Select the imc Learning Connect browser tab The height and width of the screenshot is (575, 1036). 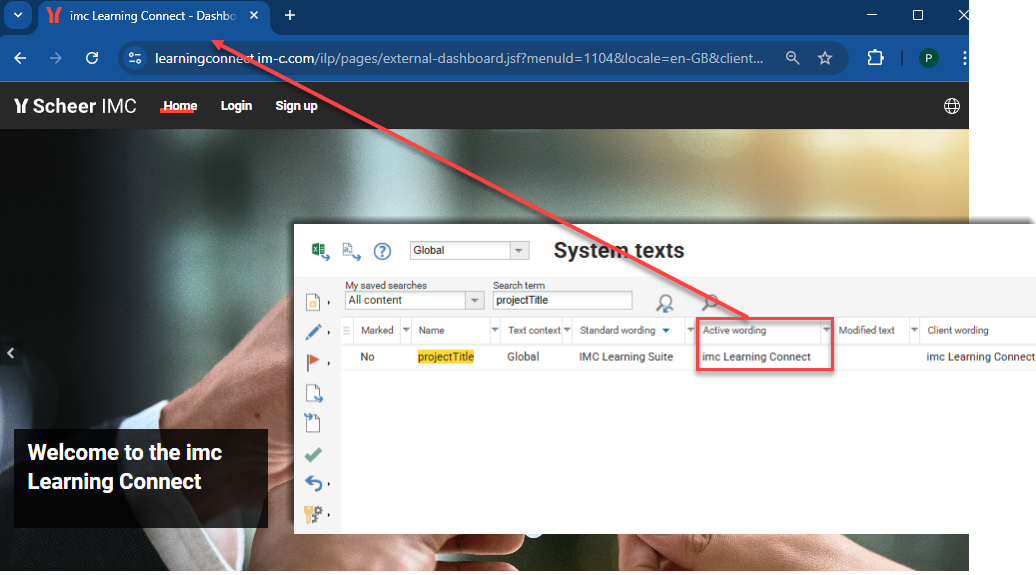coord(153,16)
